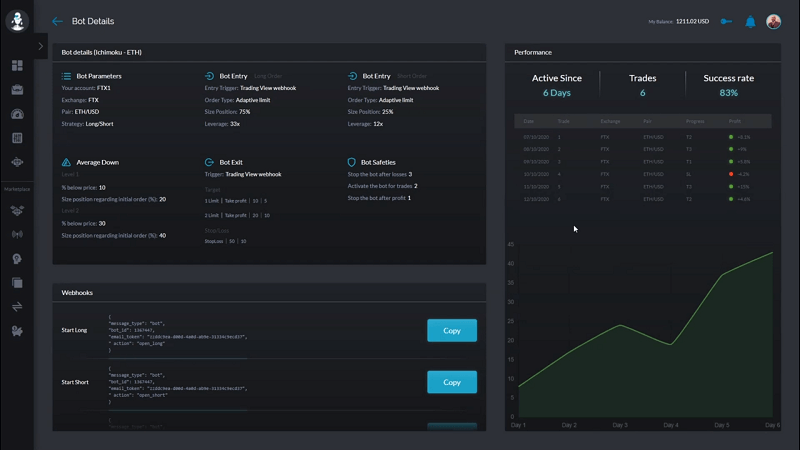The width and height of the screenshot is (800, 450).
Task: Select the 08/10/2020 trade row
Action: 642,149
